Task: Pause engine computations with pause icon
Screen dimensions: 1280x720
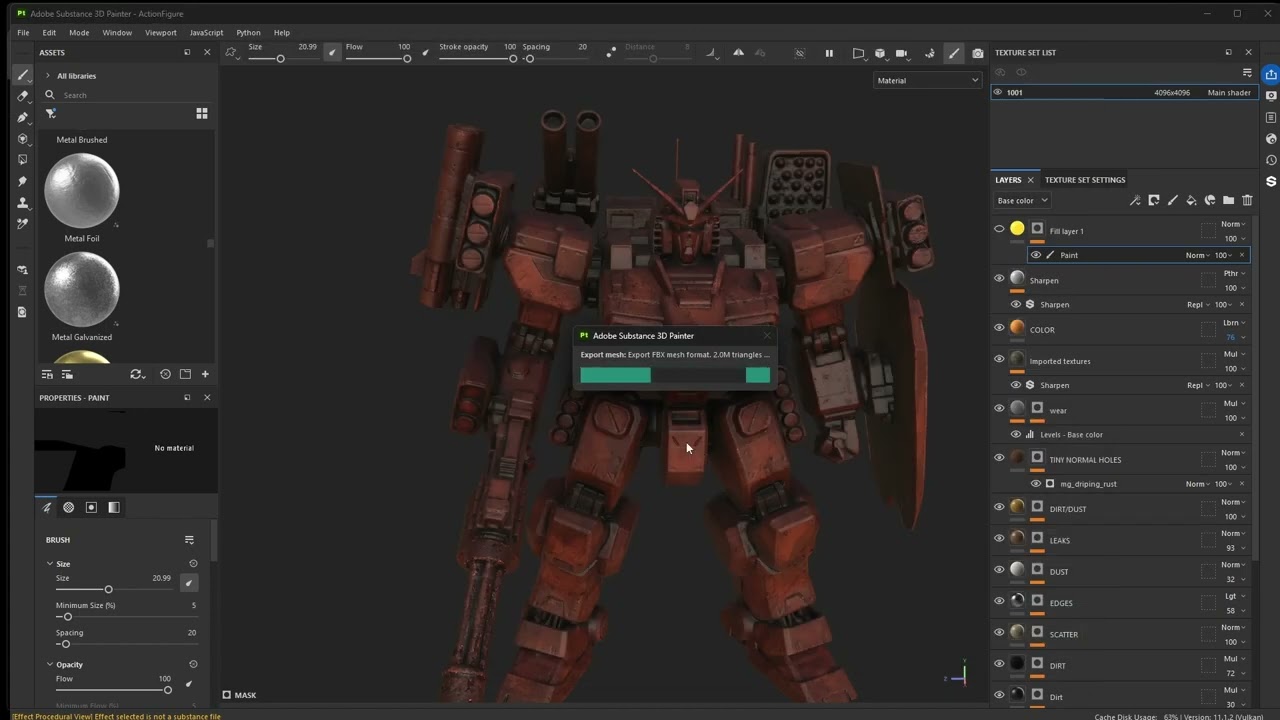Action: coord(829,53)
